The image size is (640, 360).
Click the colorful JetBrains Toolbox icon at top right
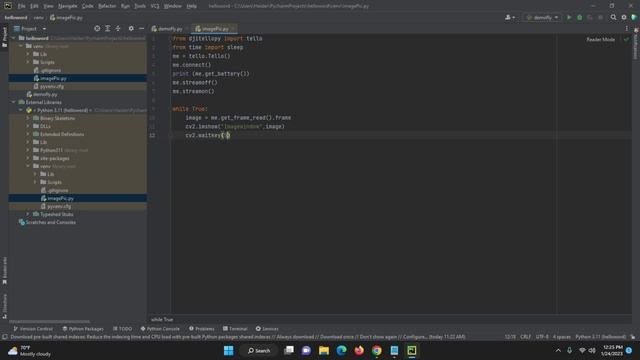click(x=634, y=18)
